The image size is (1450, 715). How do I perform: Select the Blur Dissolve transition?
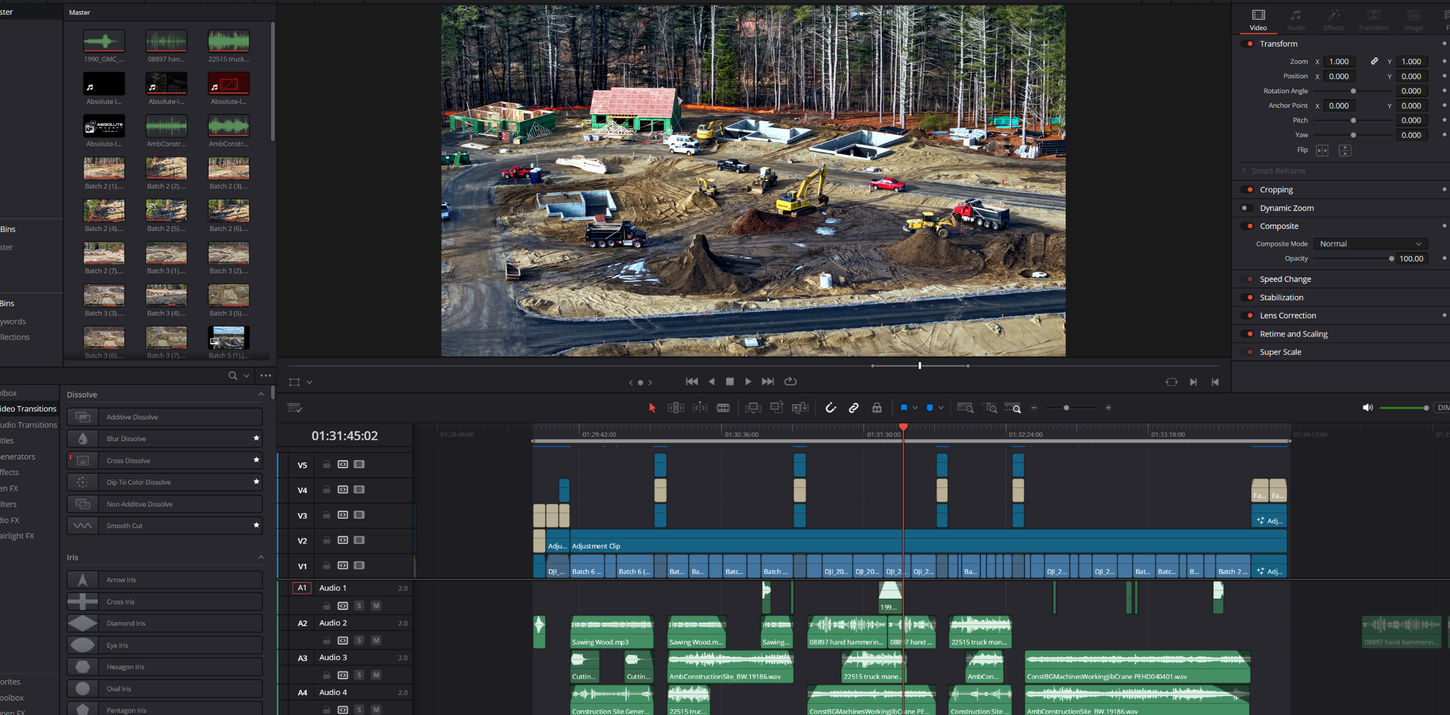tap(165, 439)
